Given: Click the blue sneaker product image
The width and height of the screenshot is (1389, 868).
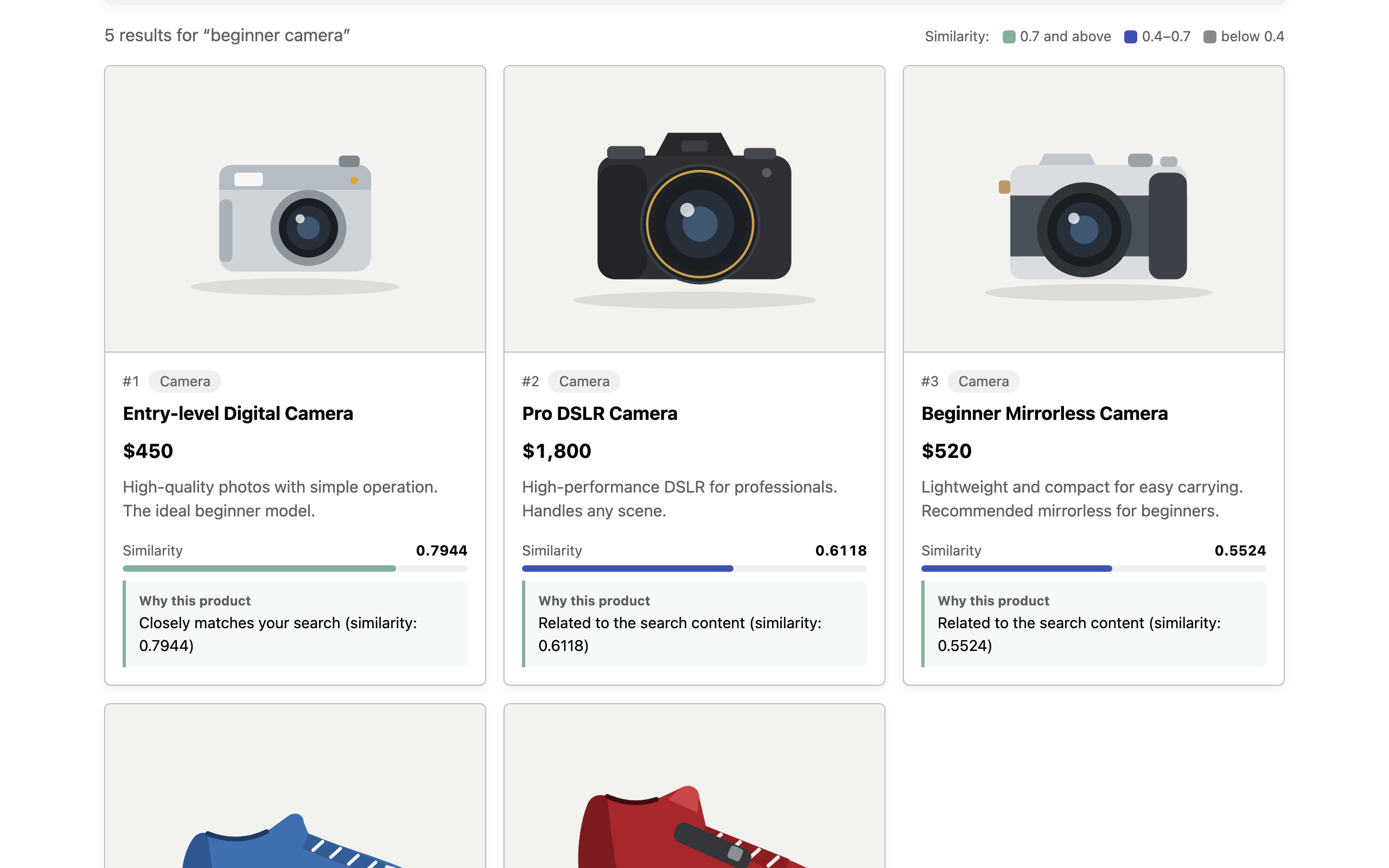Looking at the screenshot, I should pos(295,787).
